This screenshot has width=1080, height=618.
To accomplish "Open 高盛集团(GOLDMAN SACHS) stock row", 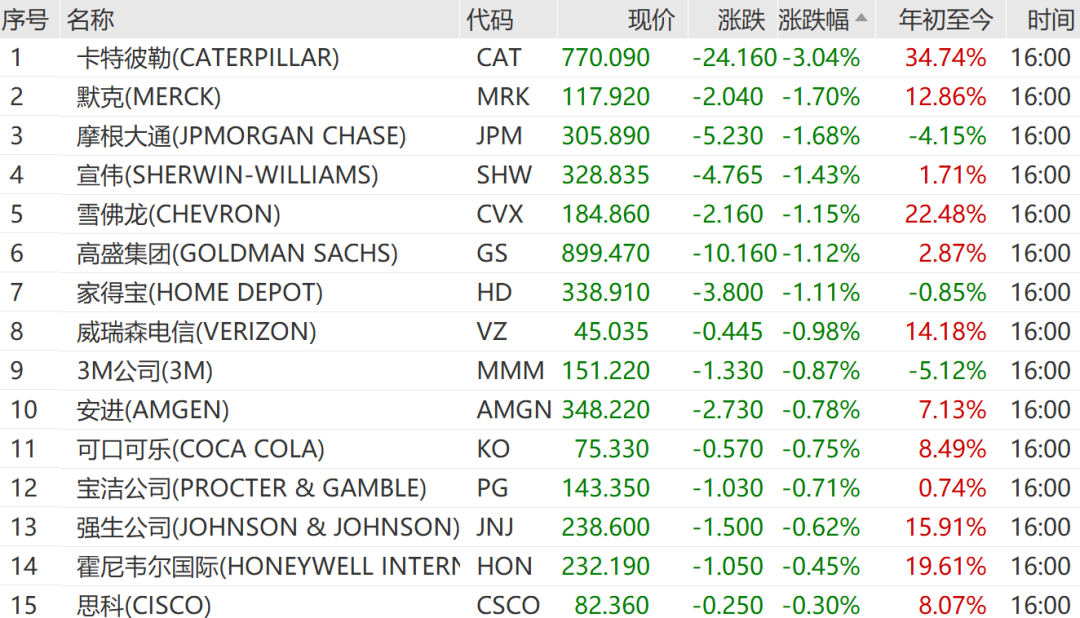I will coord(237,253).
